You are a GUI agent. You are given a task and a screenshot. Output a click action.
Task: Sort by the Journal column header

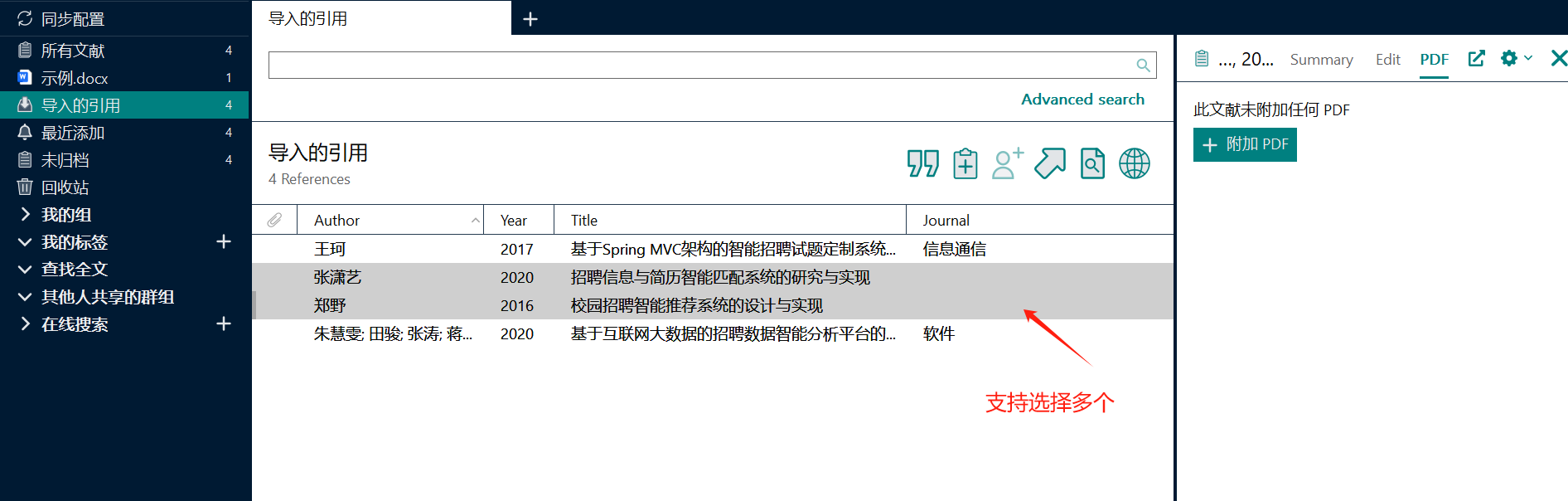[1040, 220]
